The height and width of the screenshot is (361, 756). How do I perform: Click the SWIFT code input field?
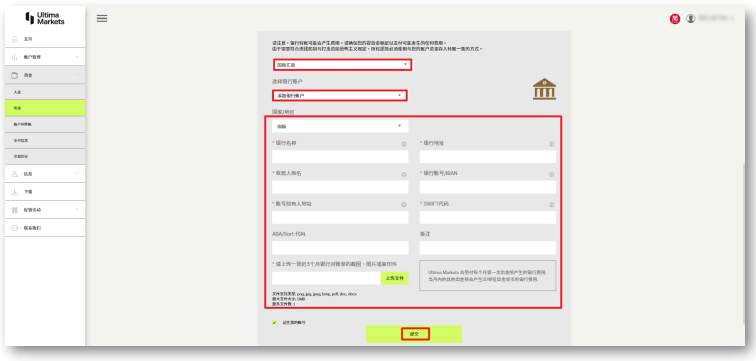coord(487,217)
